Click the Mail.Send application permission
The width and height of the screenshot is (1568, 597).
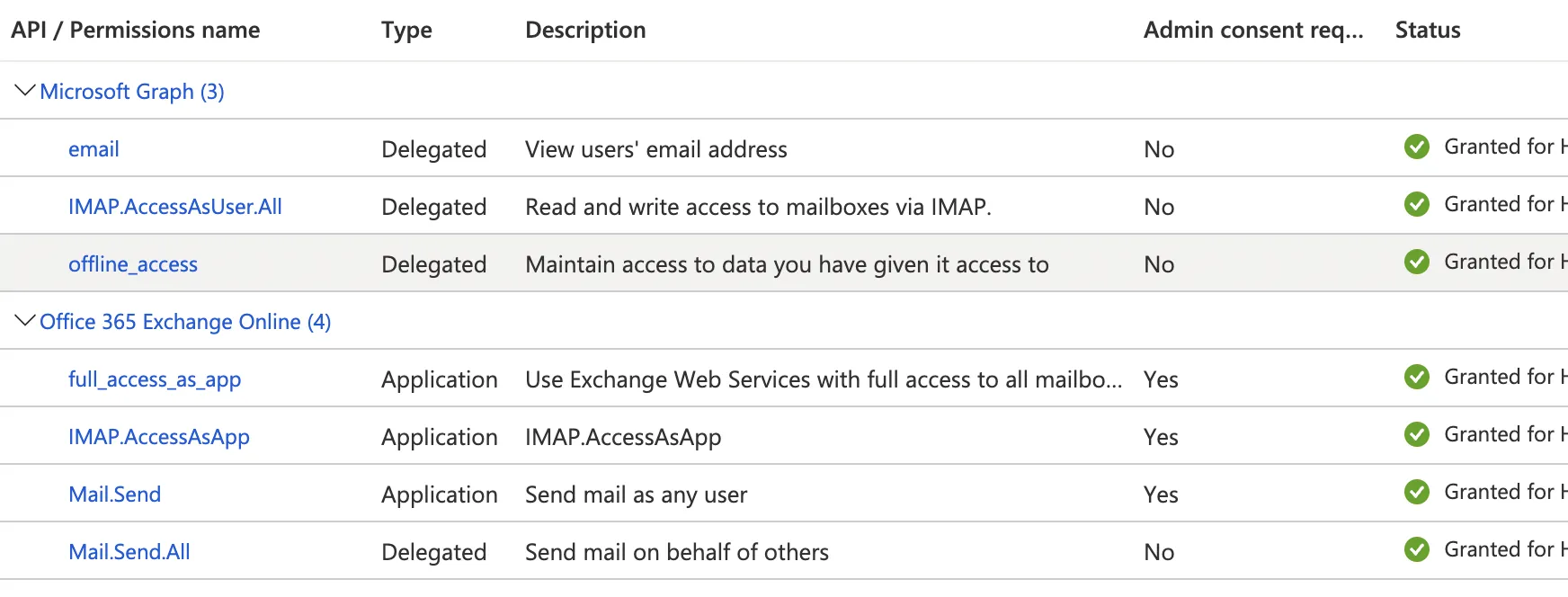pyautogui.click(x=115, y=495)
